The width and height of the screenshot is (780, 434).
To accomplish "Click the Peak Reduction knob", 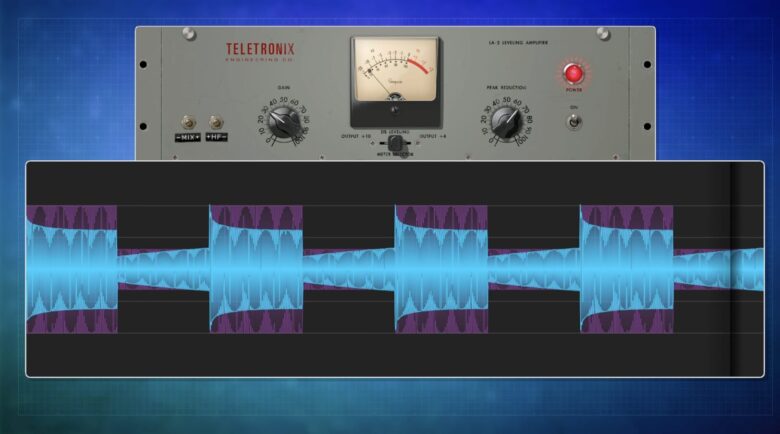I will pyautogui.click(x=508, y=123).
